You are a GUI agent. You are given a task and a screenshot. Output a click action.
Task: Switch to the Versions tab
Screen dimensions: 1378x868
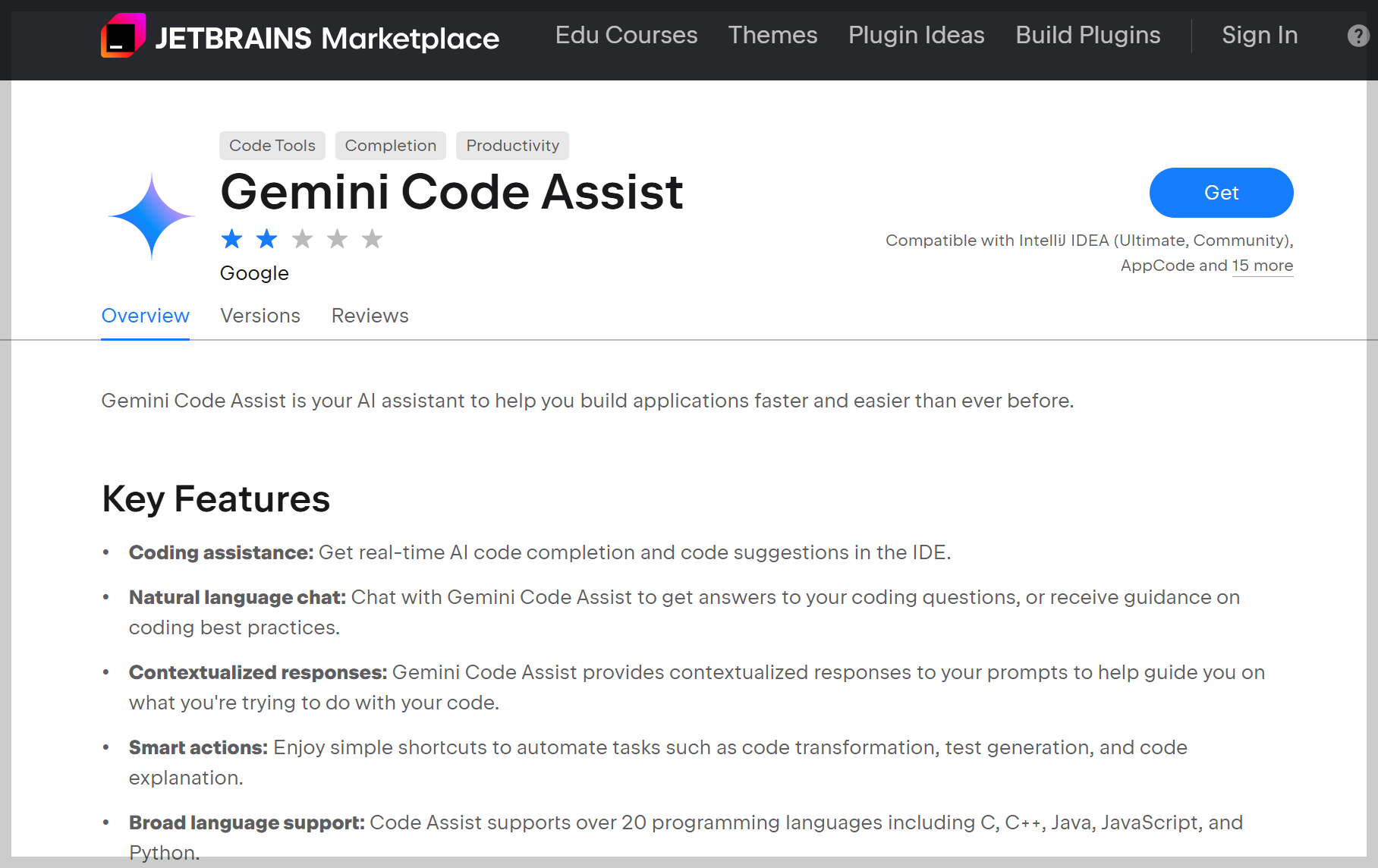coord(260,316)
